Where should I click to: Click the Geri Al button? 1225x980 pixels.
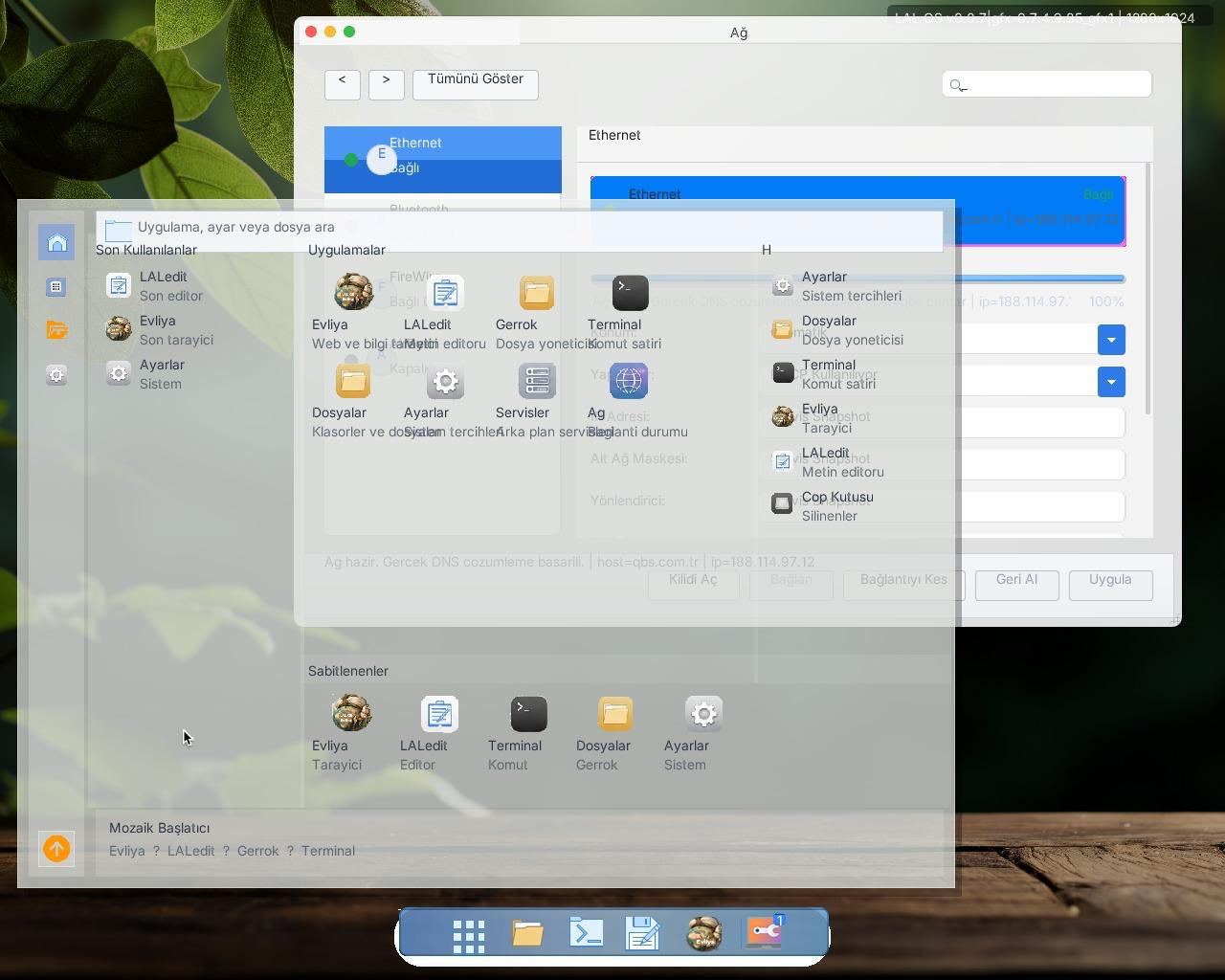pyautogui.click(x=1017, y=585)
